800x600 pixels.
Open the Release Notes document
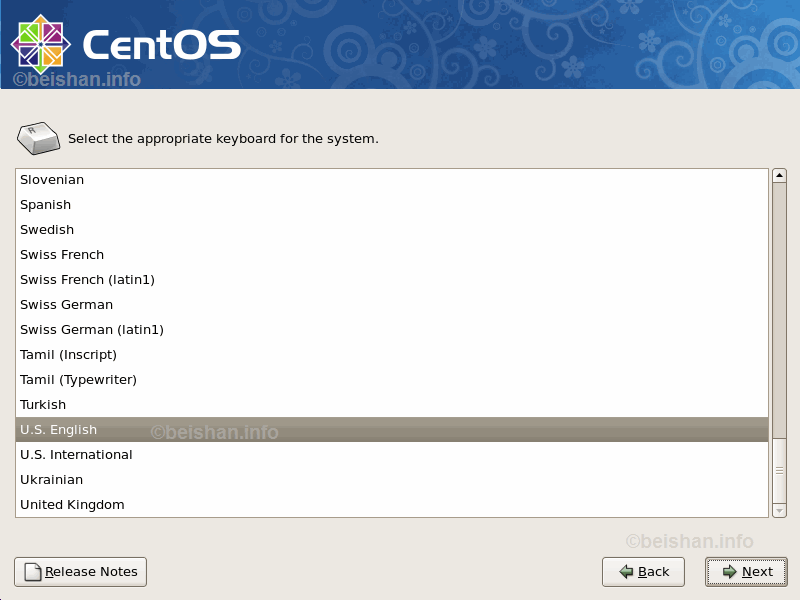point(80,572)
